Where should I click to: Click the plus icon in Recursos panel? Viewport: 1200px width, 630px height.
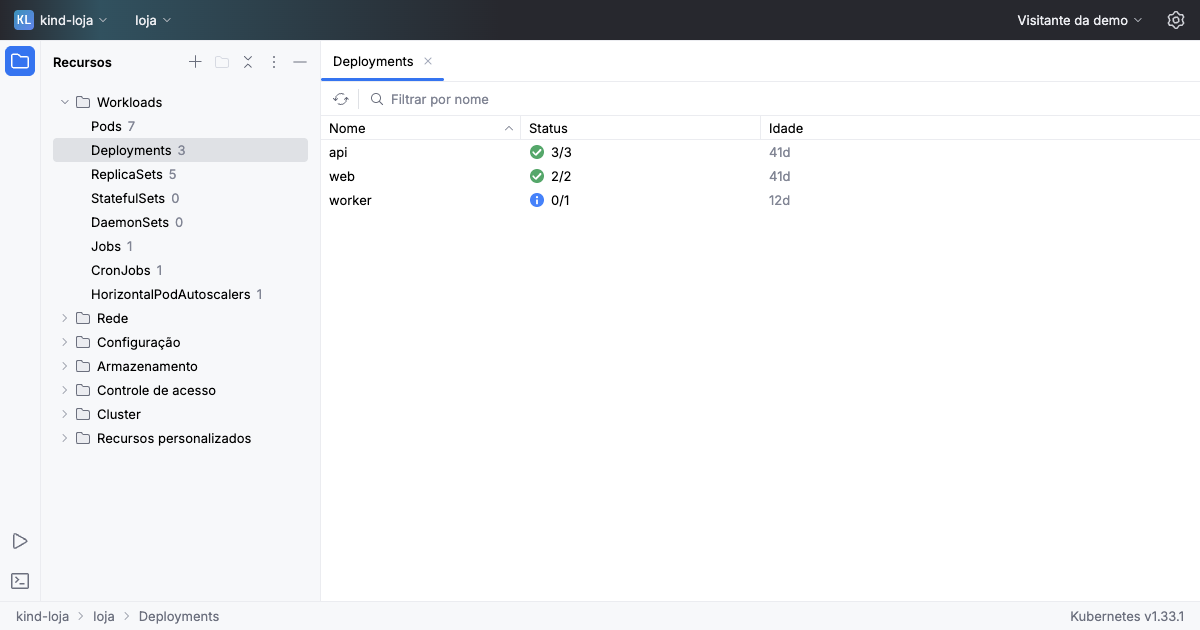tap(195, 62)
